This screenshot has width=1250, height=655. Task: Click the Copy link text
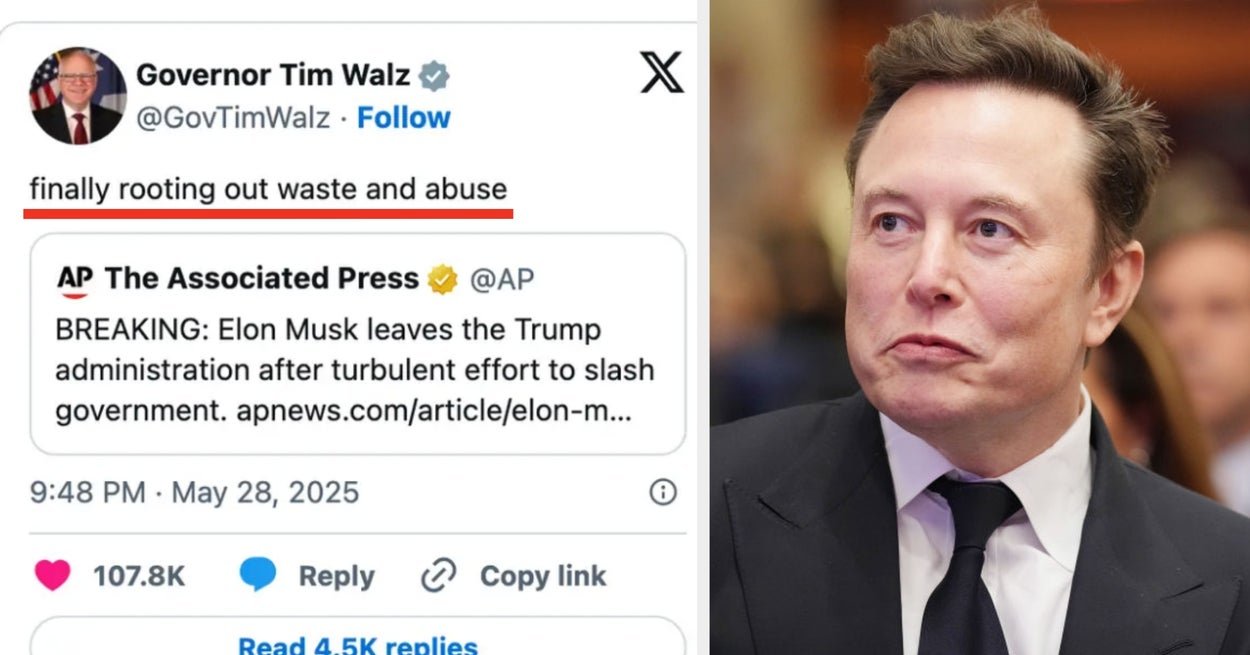pos(543,576)
